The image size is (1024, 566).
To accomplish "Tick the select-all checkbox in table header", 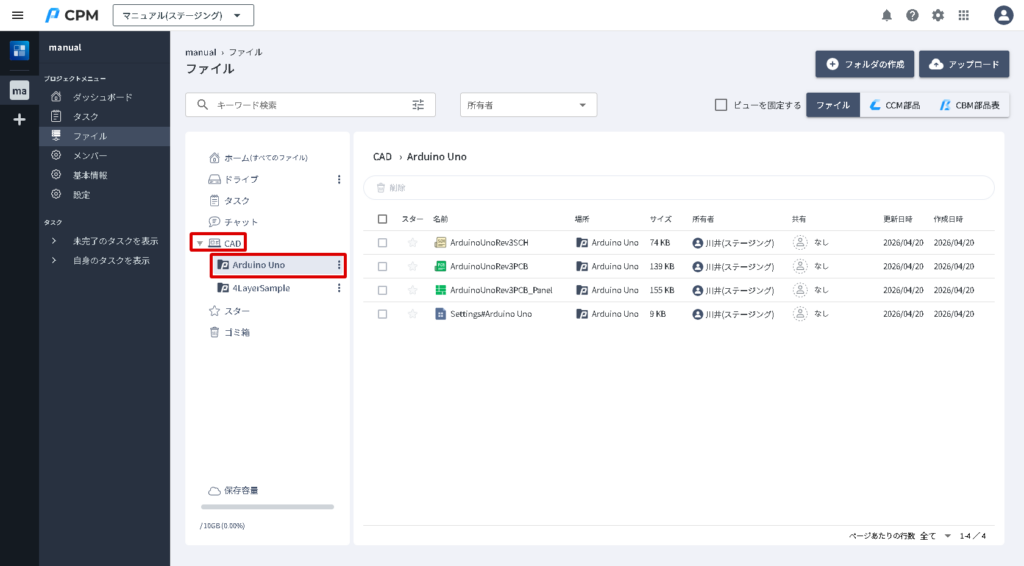I will (x=382, y=219).
